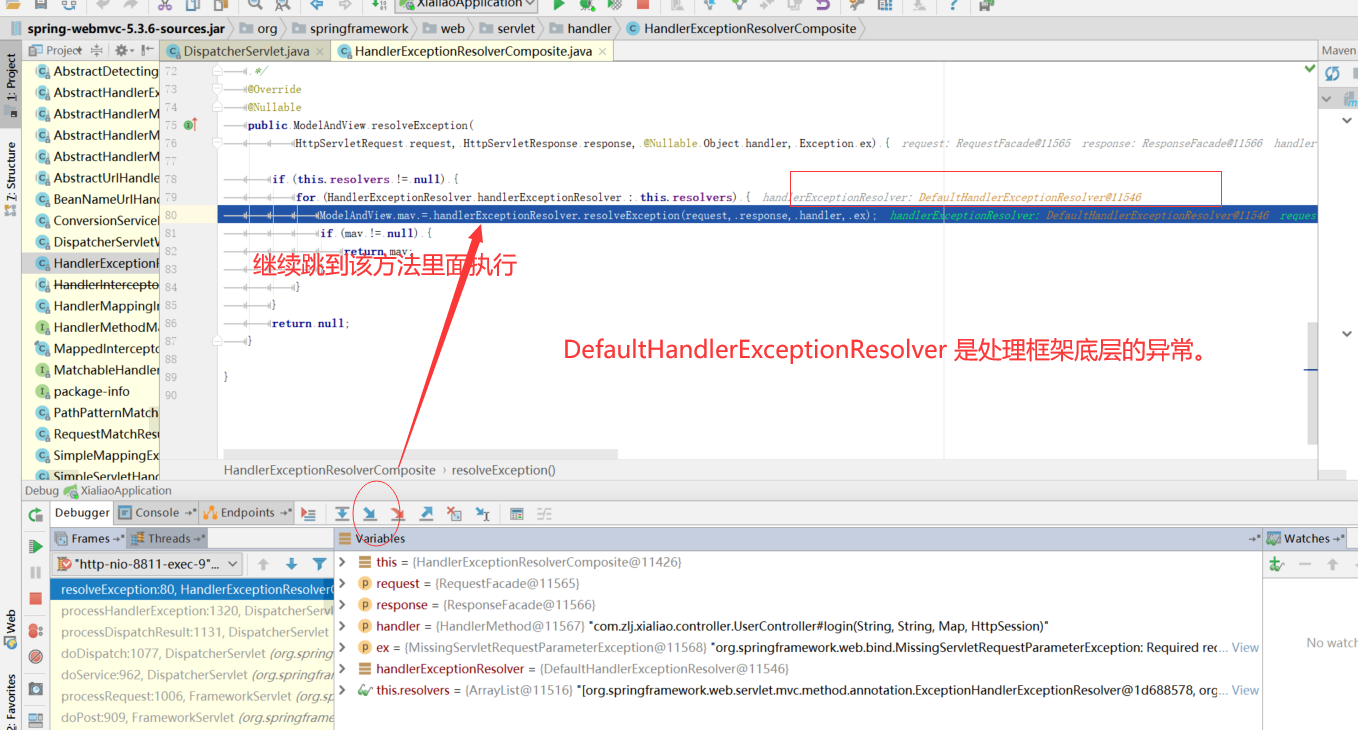Close the DispatcherServlet.java tab
Viewport: 1358px width, 730px height.
pyautogui.click(x=320, y=52)
